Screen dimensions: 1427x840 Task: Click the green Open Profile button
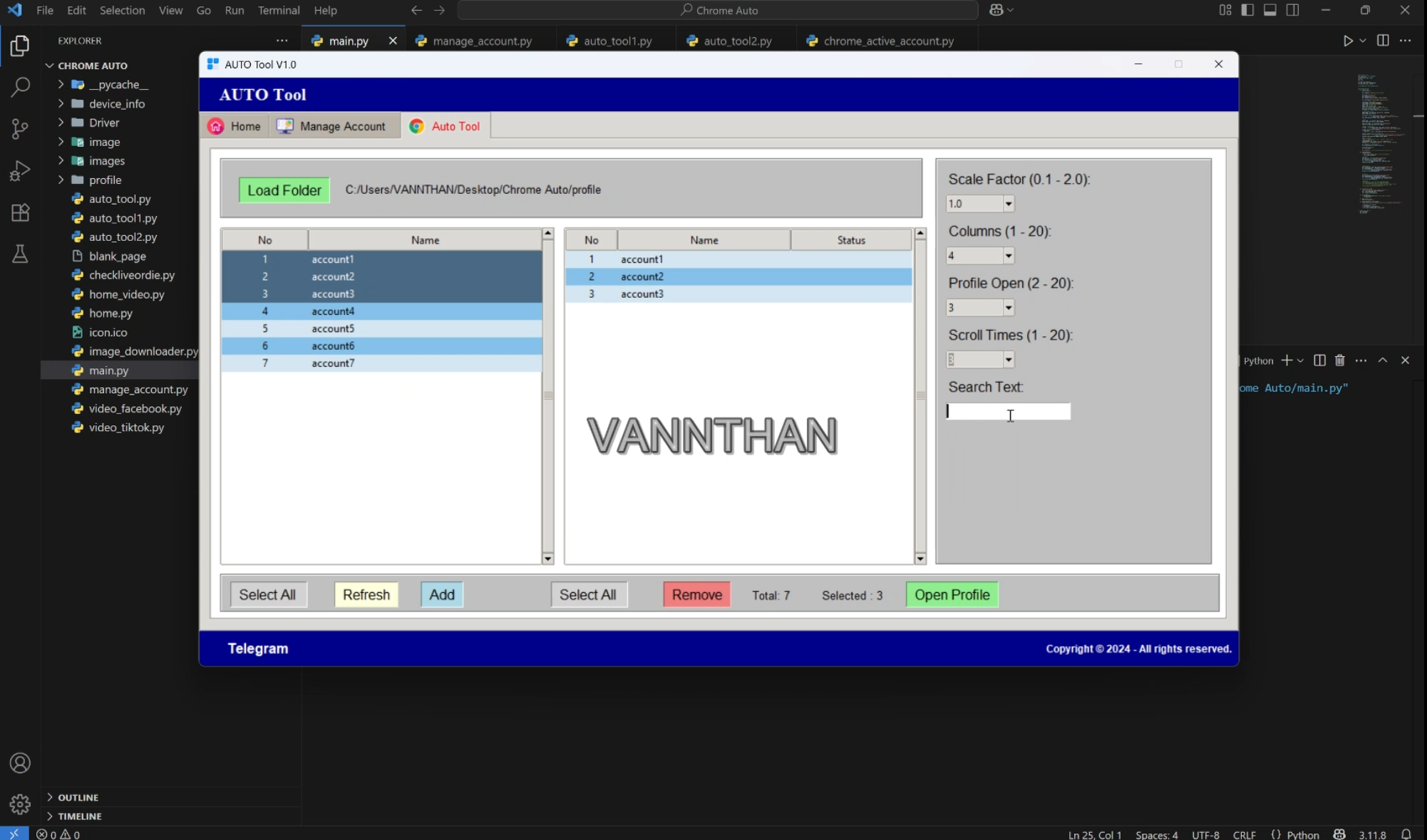coord(952,595)
